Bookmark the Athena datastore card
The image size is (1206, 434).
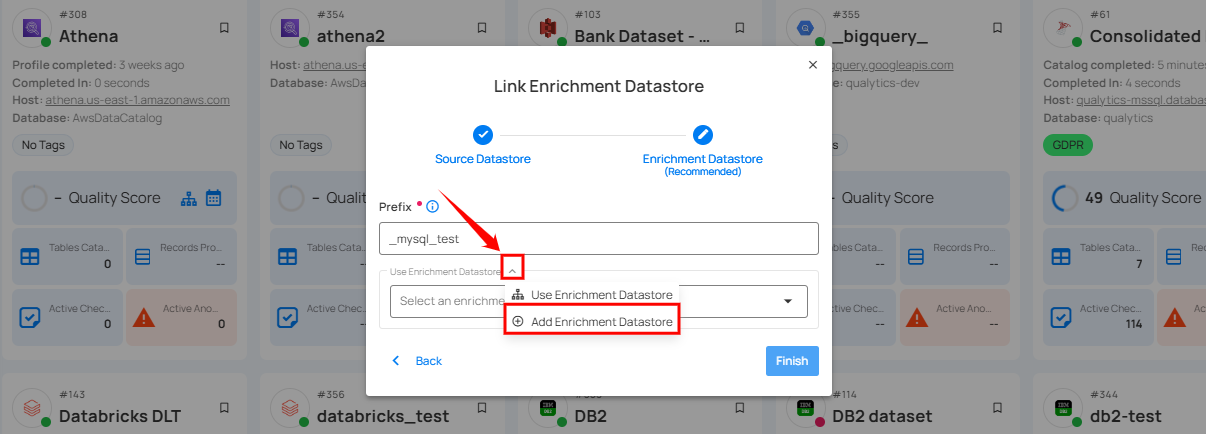click(x=224, y=27)
